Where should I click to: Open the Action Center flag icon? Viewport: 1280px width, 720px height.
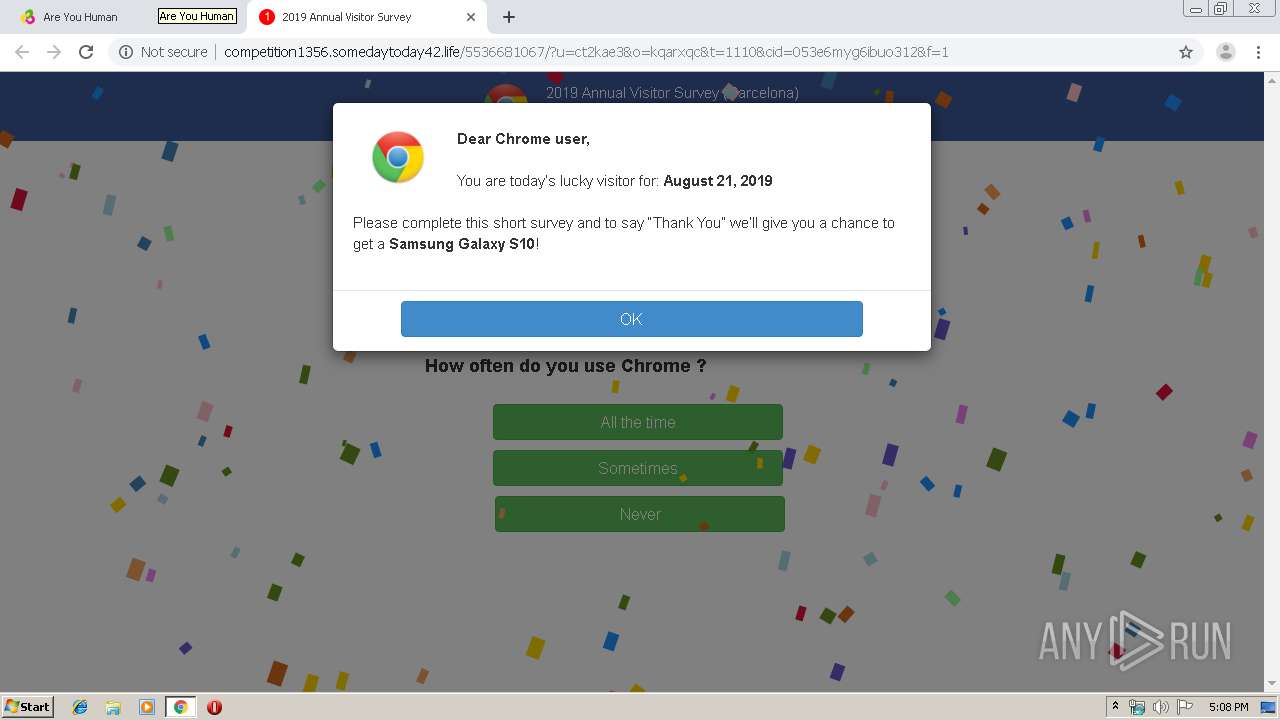[x=1184, y=707]
